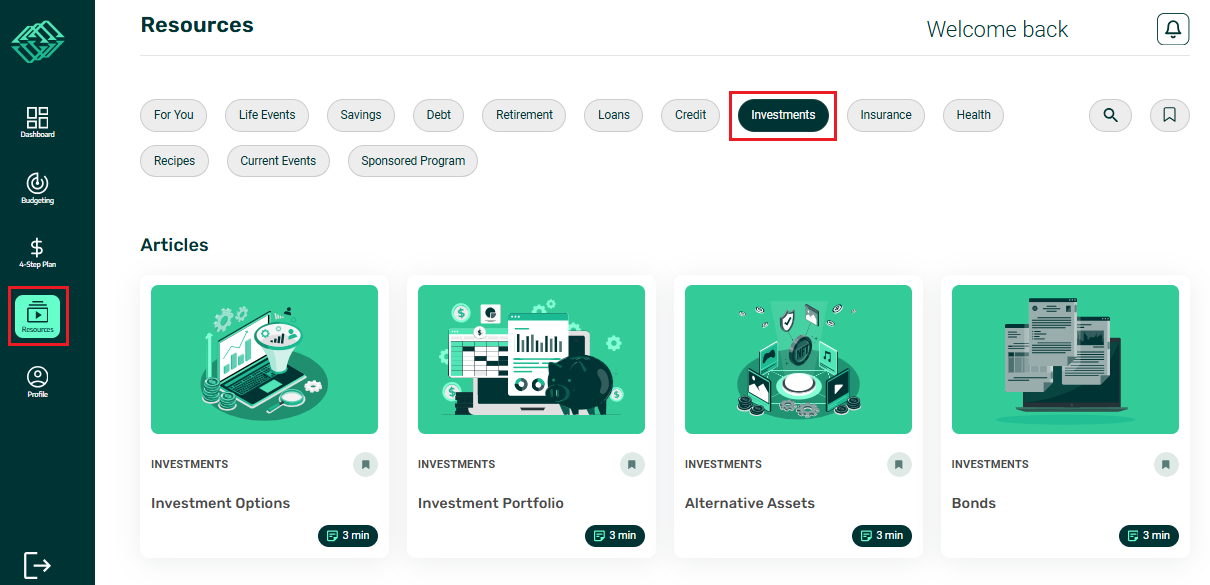Toggle bookmark on Investment Portfolio article
Viewport: 1210px width, 585px height.
click(632, 464)
